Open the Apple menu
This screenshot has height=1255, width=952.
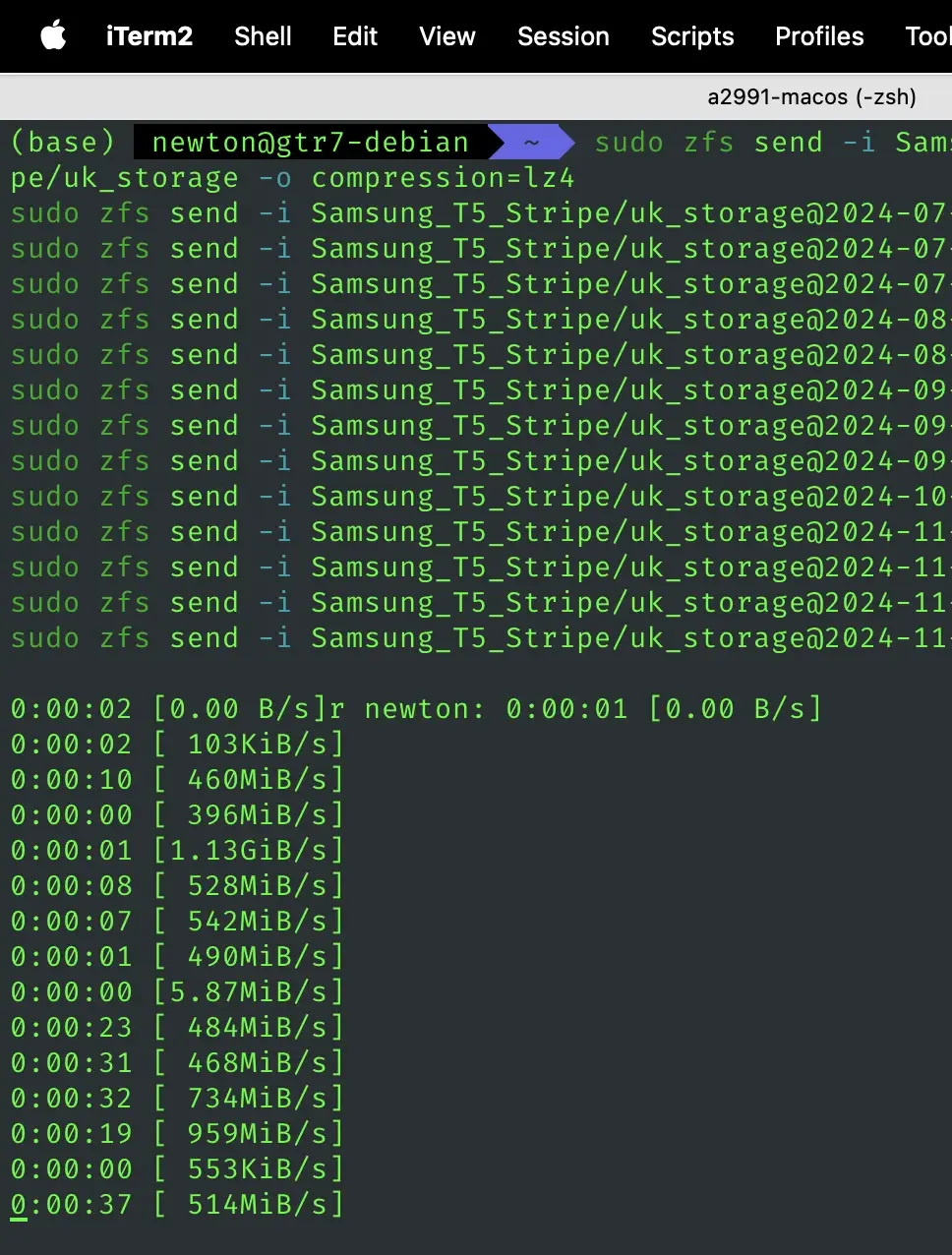tap(53, 36)
